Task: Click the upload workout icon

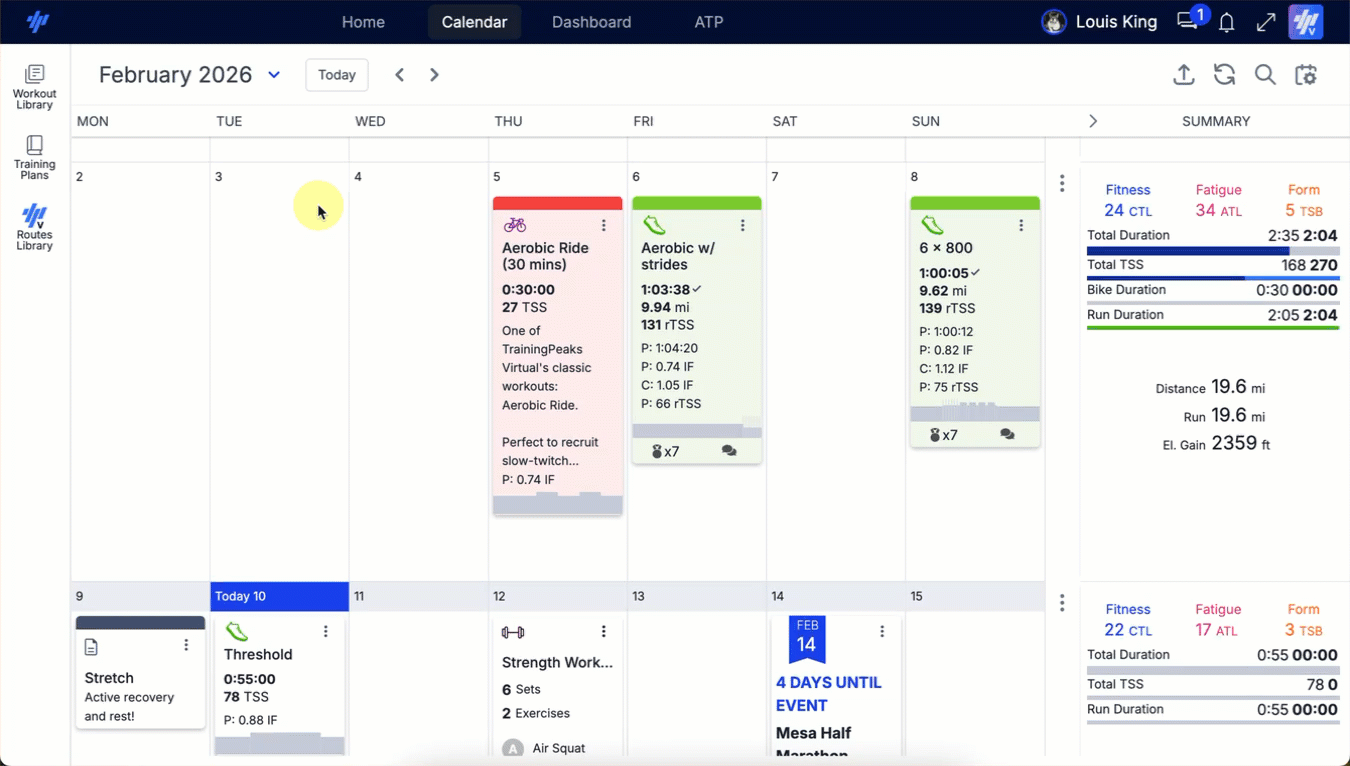Action: (1183, 75)
